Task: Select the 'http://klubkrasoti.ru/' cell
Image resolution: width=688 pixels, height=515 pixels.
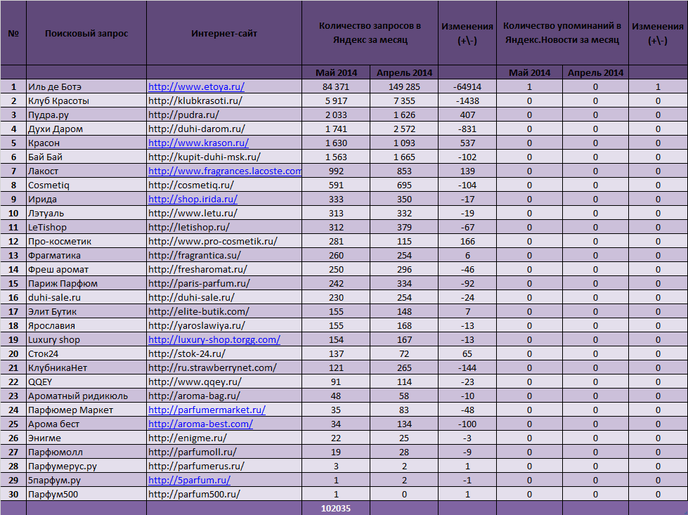Action: [224, 101]
